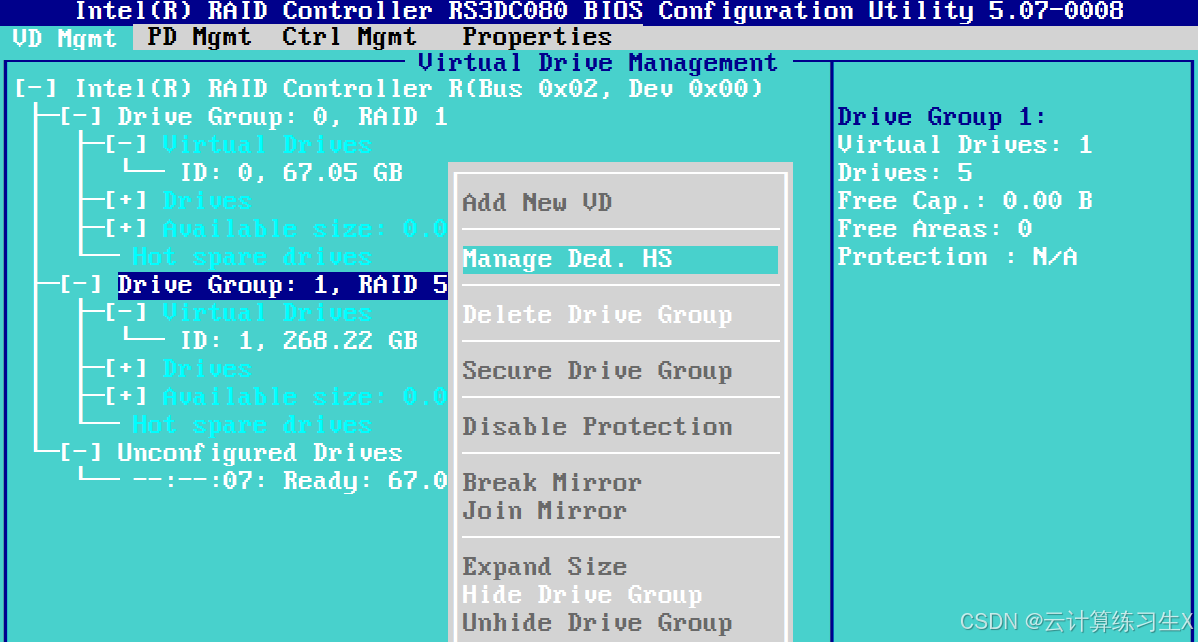1198x642 pixels.
Task: Expand Drives under Drive Group 1
Action: (x=126, y=370)
